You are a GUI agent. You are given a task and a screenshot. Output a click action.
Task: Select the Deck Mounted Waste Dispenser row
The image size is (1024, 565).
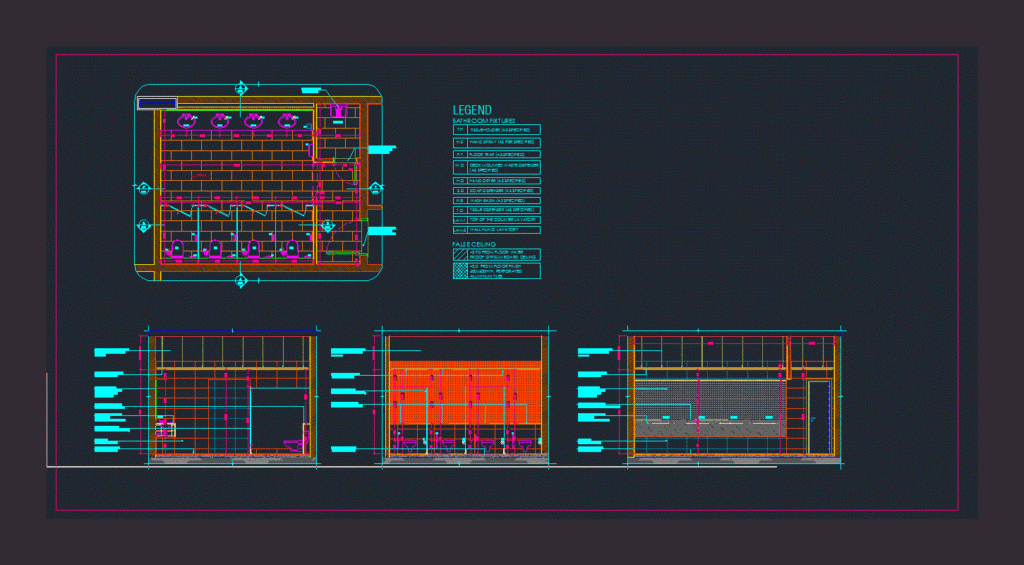click(496, 167)
